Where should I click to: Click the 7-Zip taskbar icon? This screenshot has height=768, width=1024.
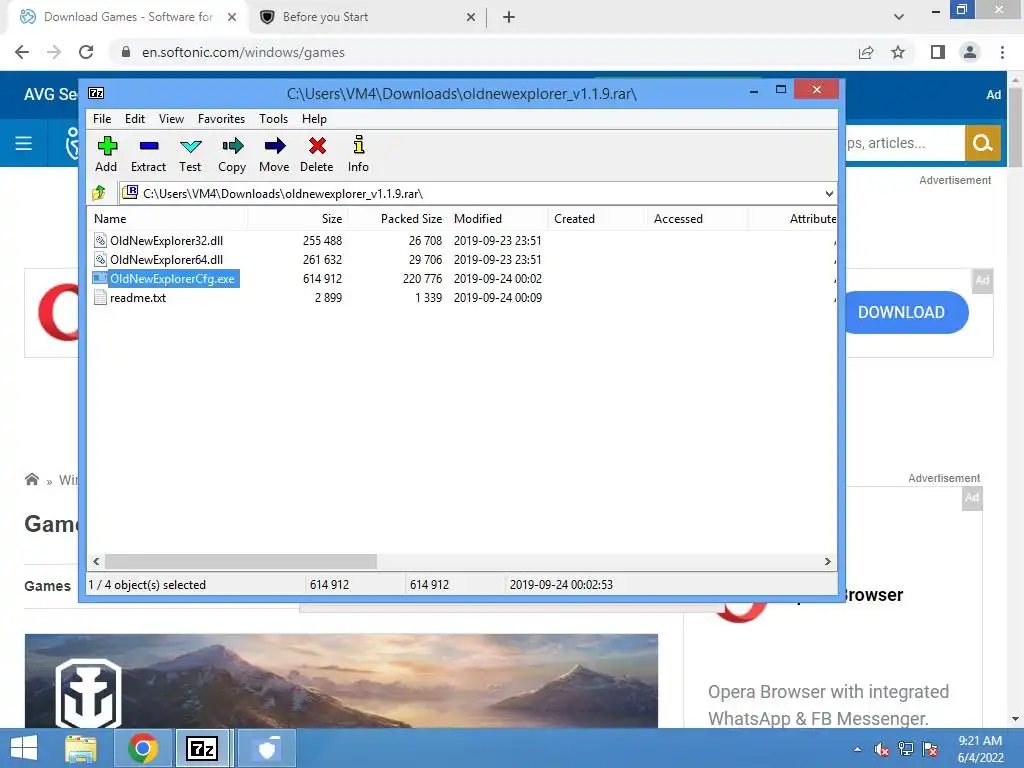[202, 748]
